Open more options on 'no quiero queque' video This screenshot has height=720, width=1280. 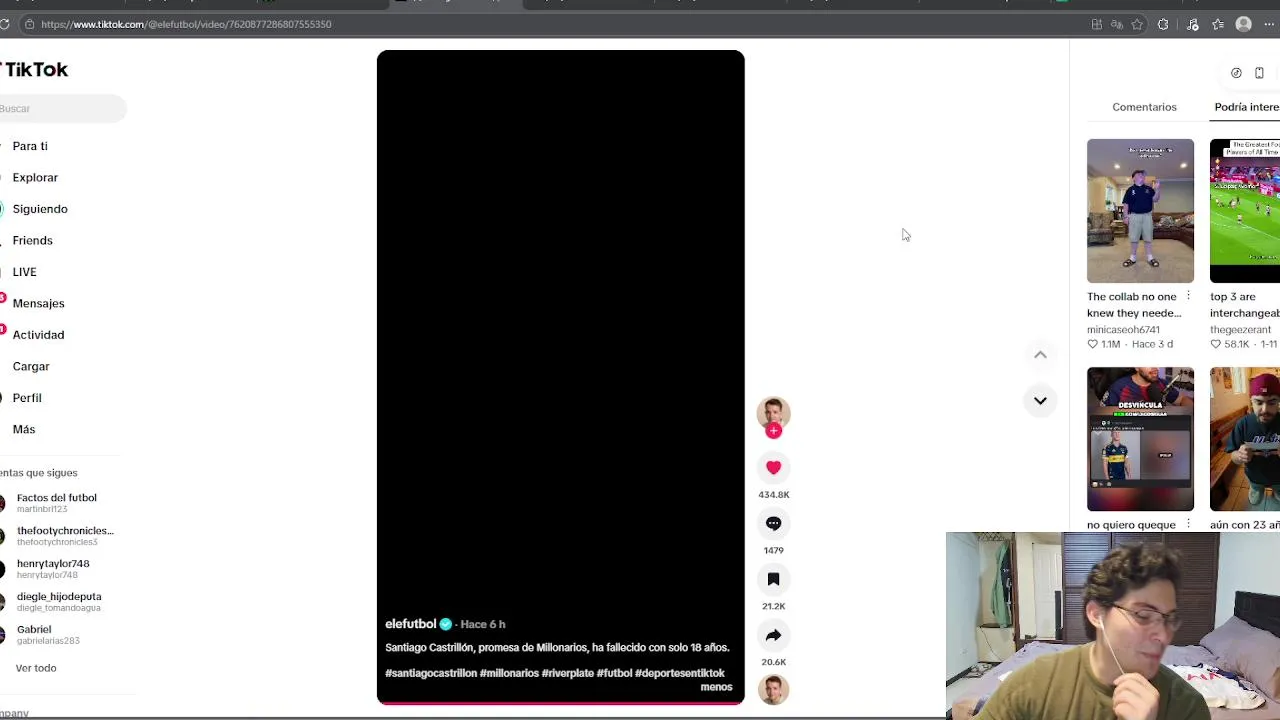1188,524
